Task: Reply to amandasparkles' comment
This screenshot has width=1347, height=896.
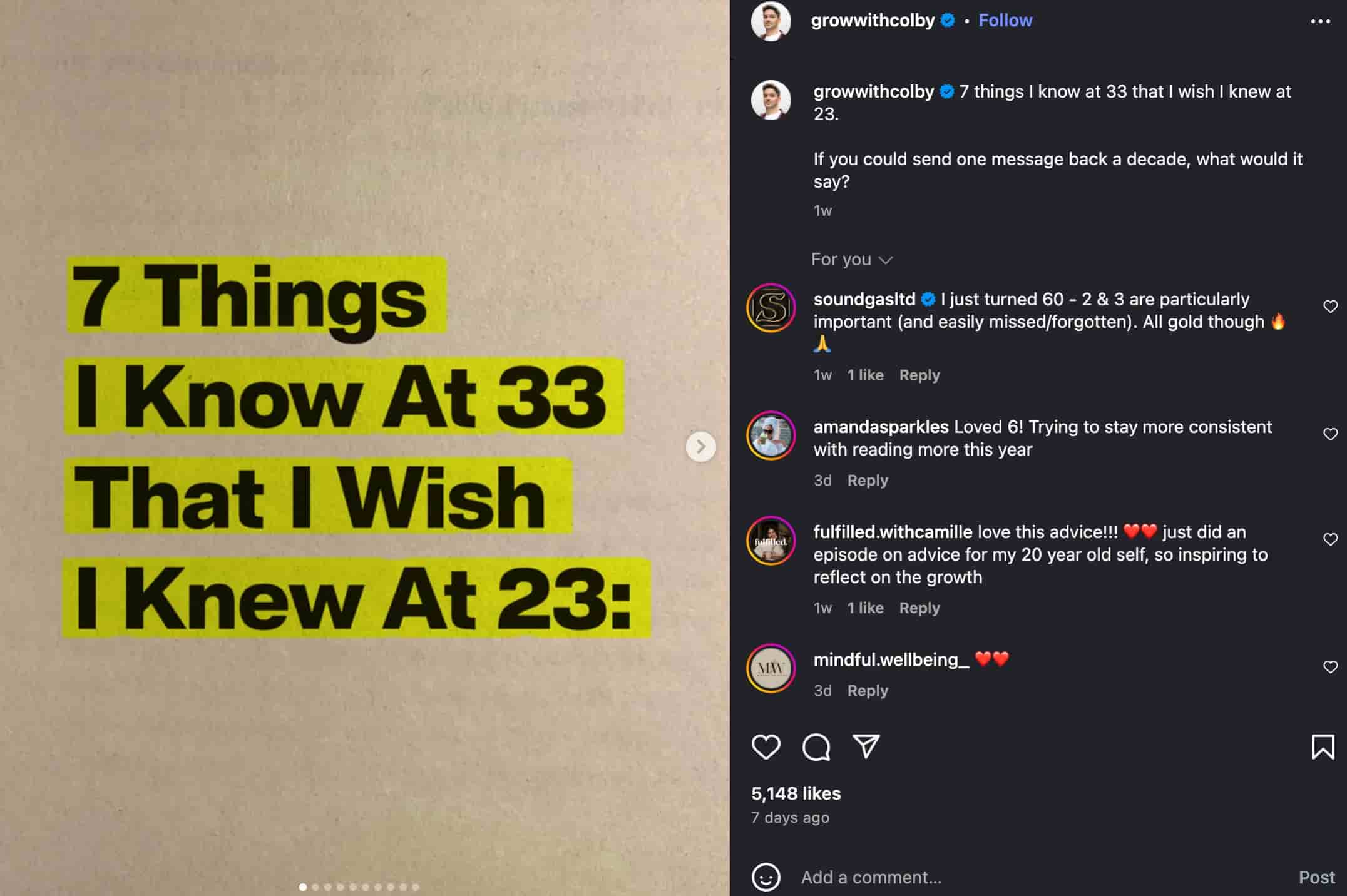Action: [x=867, y=480]
